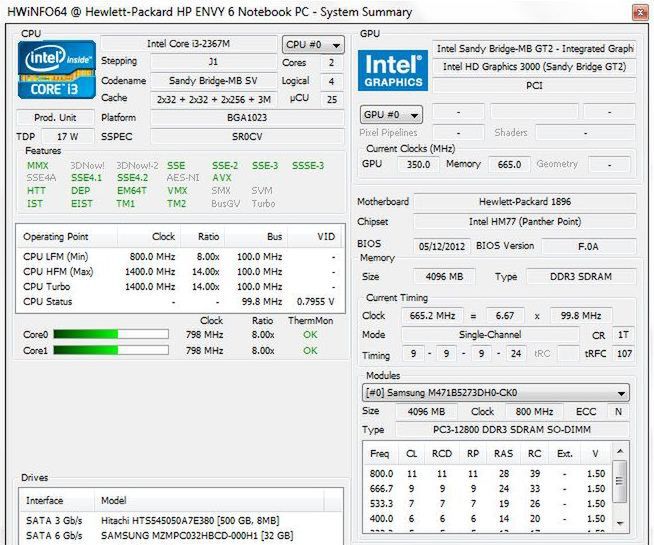Select the CPU HFM (Max) row
This screenshot has height=545, width=654.
click(x=179, y=271)
